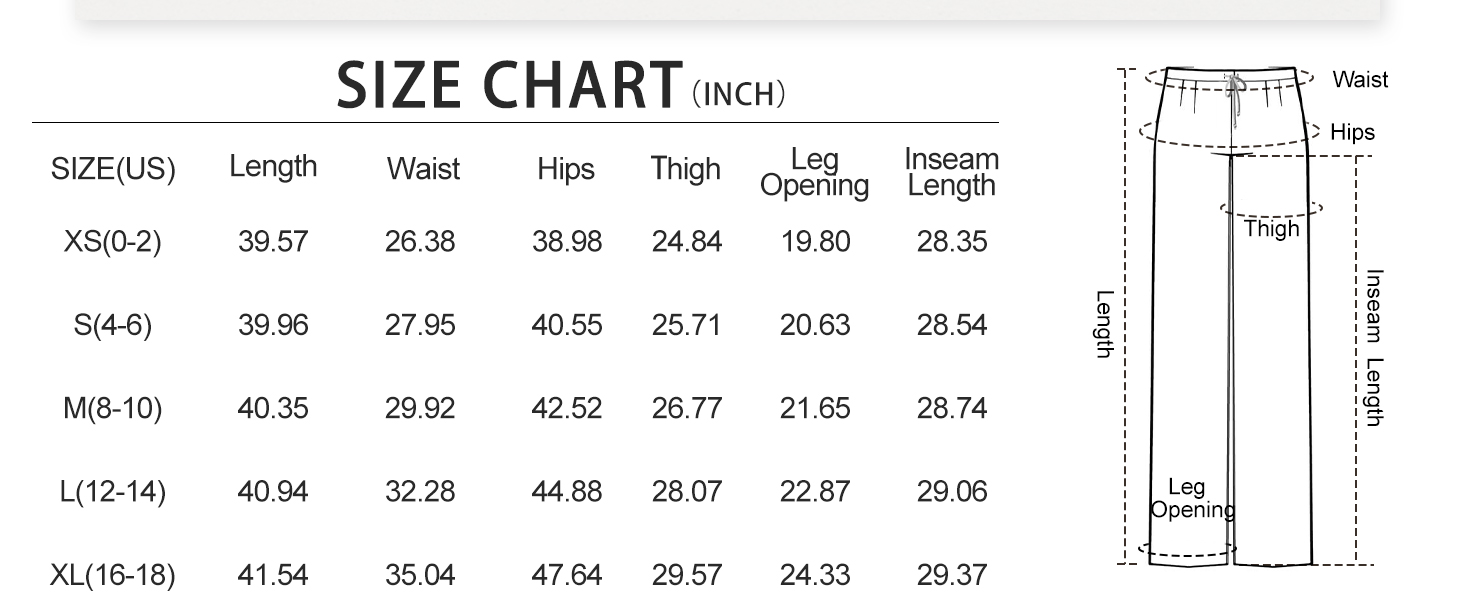
Task: Click the L(12-14) size row label
Action: 112,492
